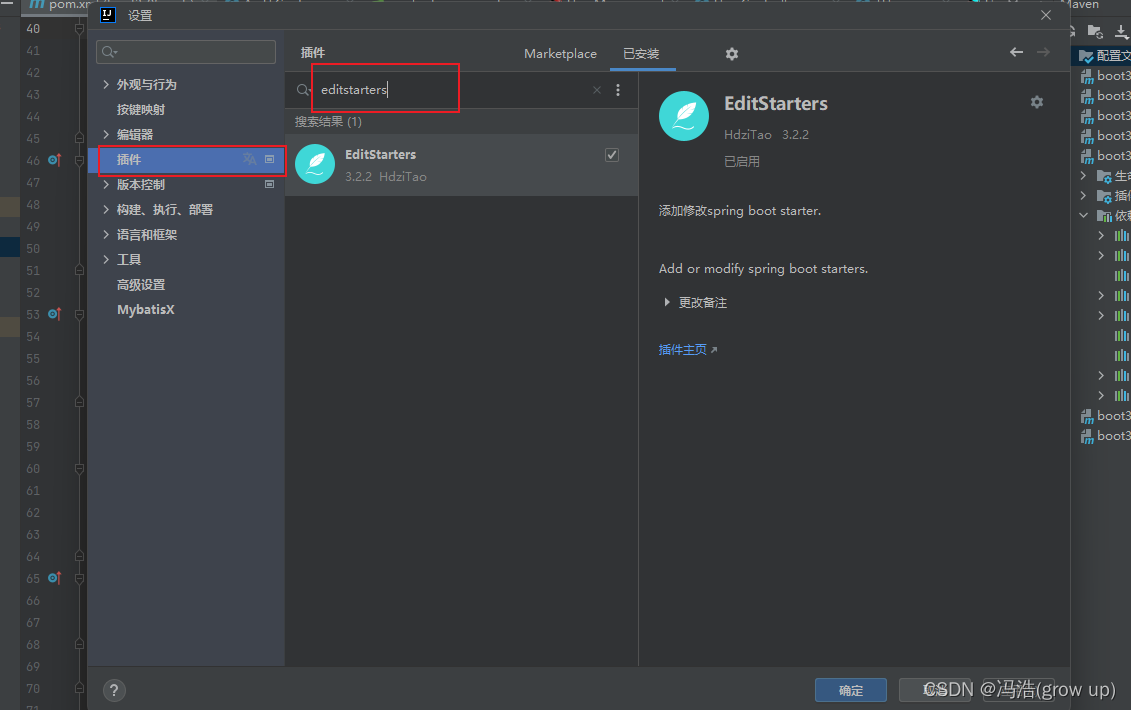Click EditStarters icon in results list
1131x710 pixels.
pos(315,165)
